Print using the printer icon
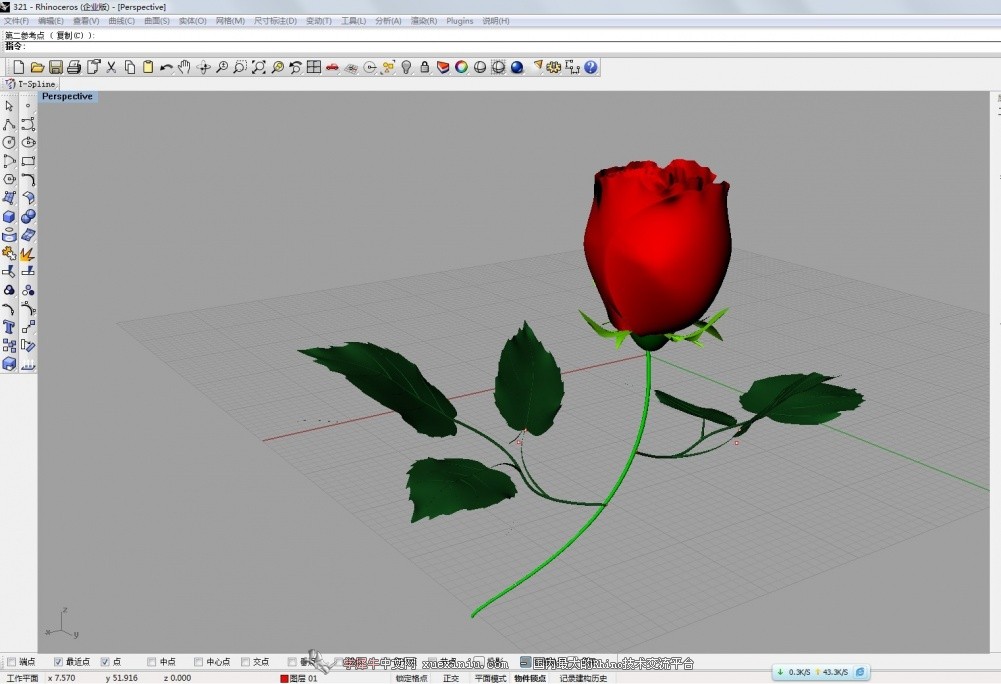 (74, 67)
